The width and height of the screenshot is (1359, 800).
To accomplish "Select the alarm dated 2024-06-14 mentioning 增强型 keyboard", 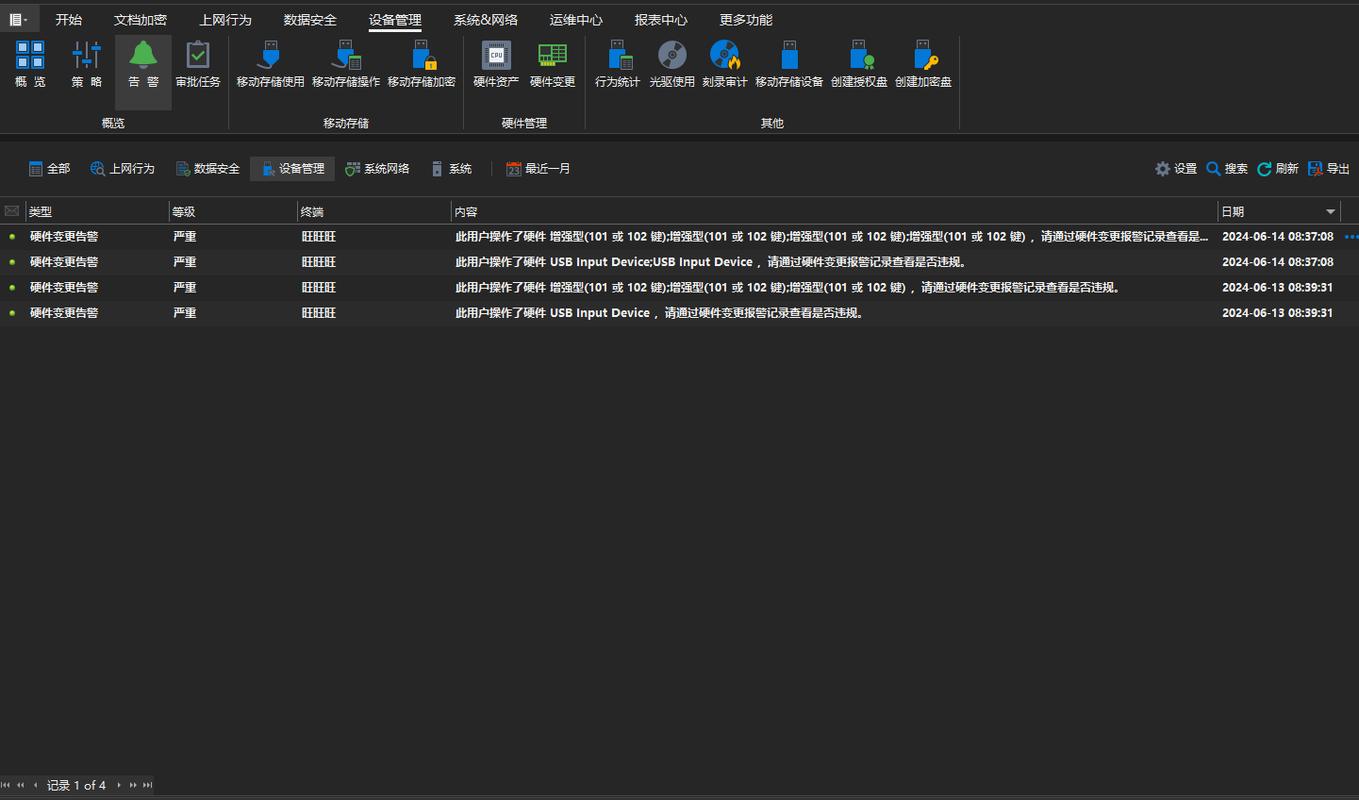I will 679,237.
